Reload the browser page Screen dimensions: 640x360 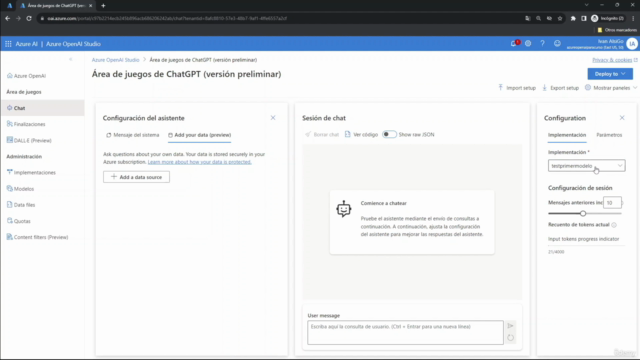pos(29,18)
